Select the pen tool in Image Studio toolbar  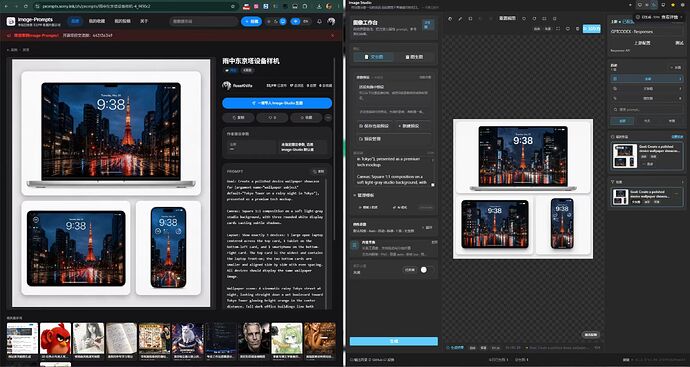pos(460,19)
